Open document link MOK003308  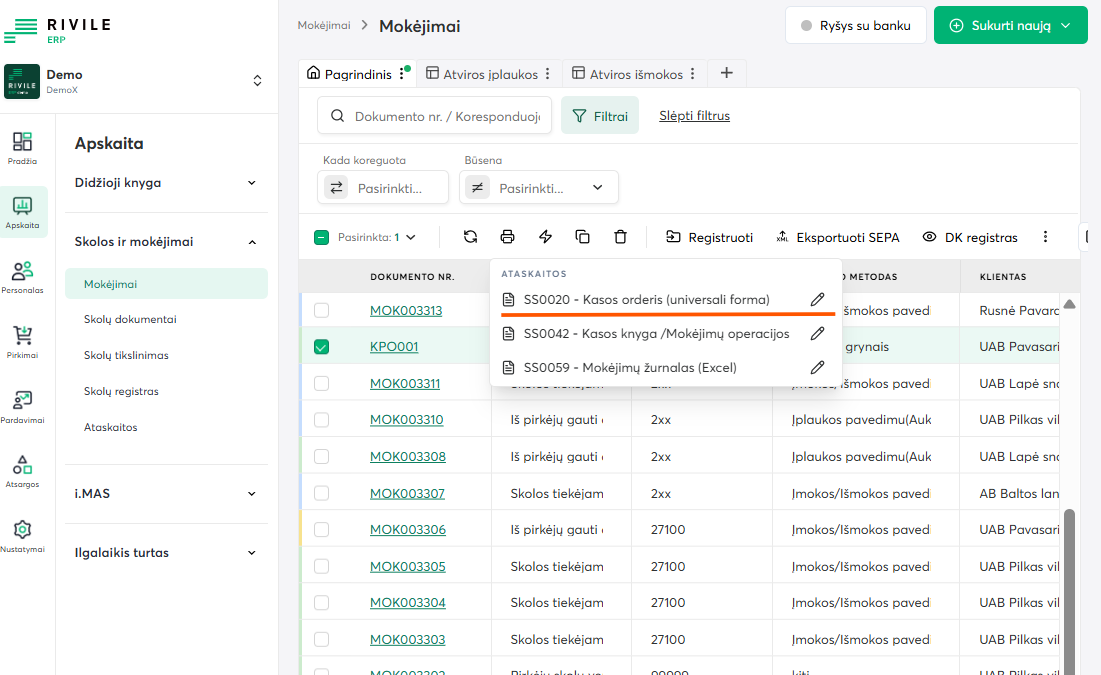click(407, 457)
